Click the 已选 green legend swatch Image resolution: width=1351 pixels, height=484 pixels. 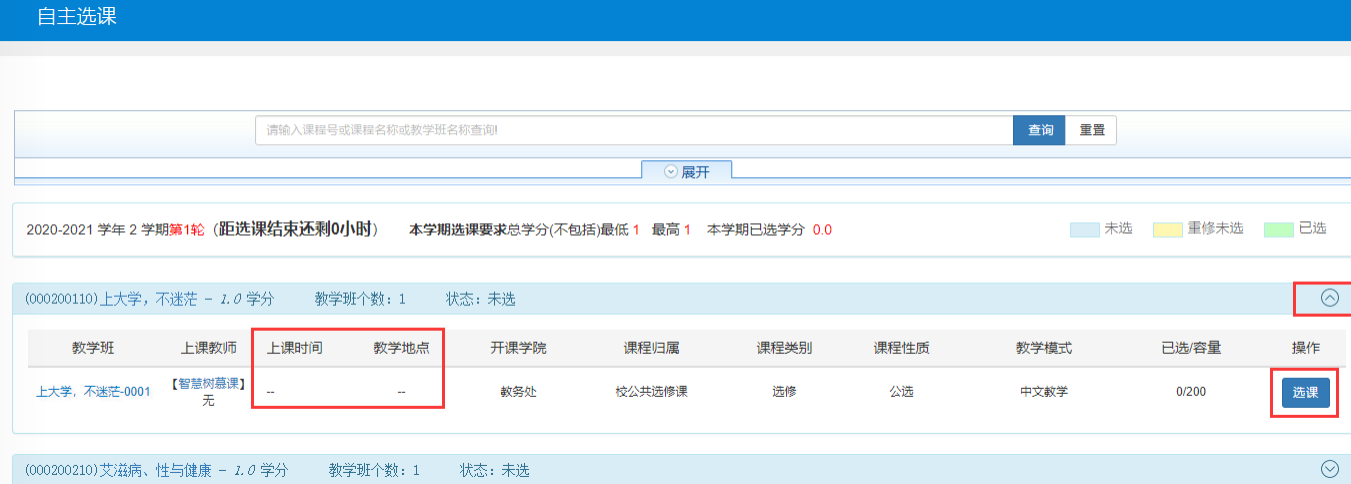click(x=1278, y=230)
